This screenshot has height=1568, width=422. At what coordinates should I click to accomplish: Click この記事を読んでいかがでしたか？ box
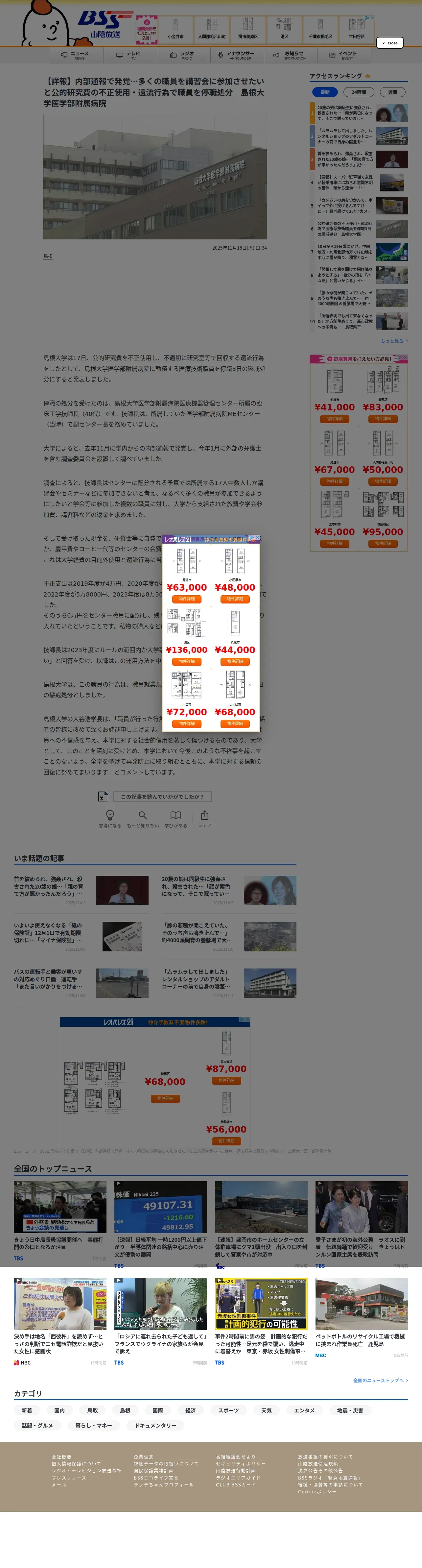point(162,796)
